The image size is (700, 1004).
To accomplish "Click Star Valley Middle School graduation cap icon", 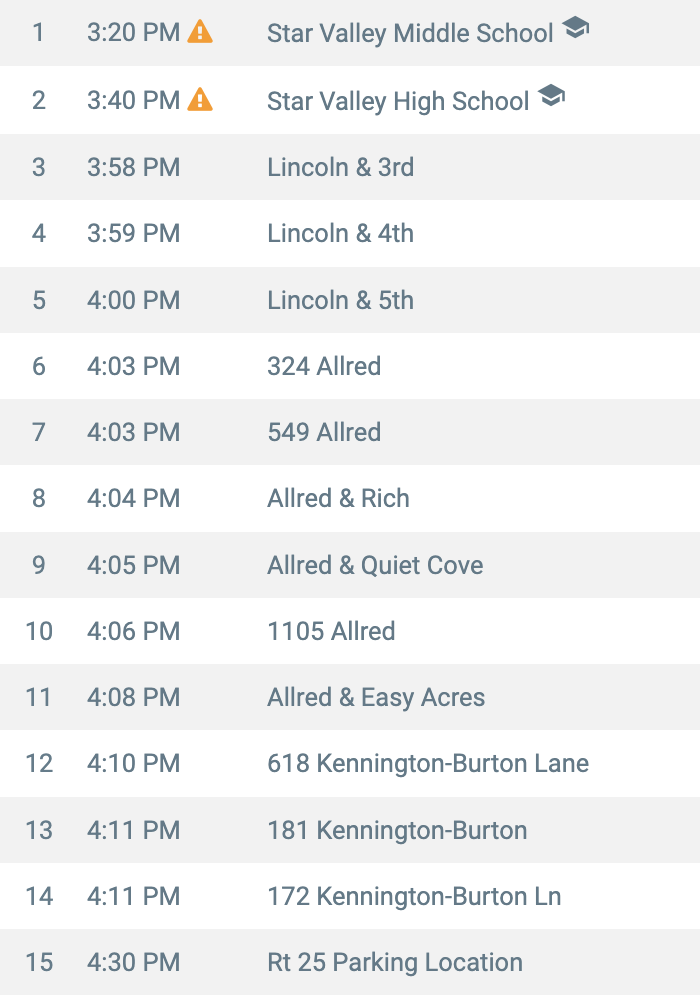I will pos(575,29).
